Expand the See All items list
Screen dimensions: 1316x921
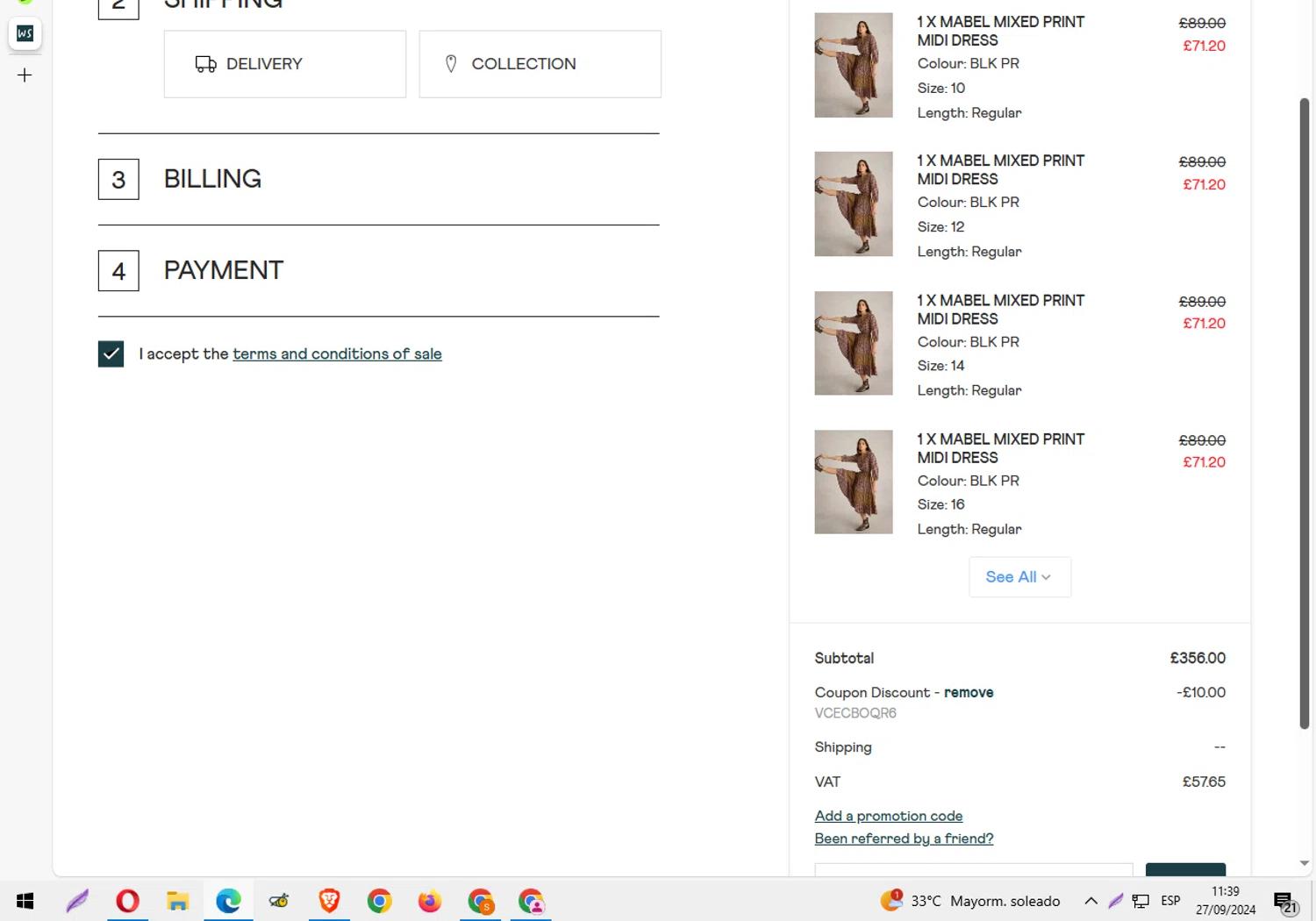[x=1019, y=577]
